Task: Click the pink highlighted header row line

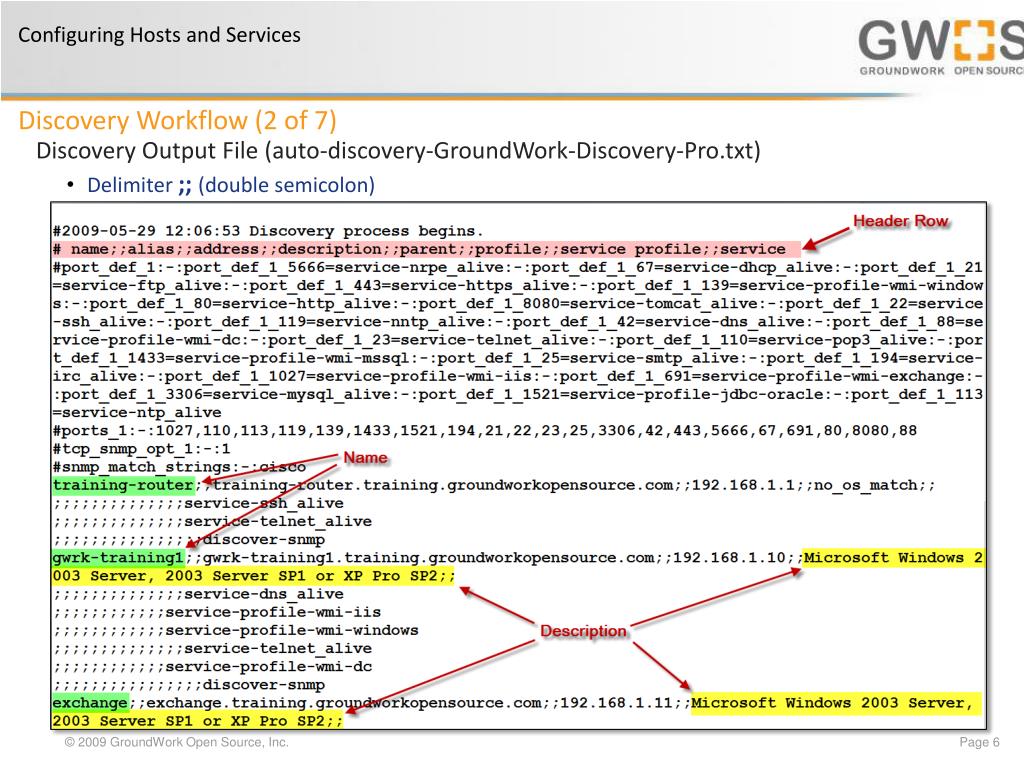Action: (426, 249)
